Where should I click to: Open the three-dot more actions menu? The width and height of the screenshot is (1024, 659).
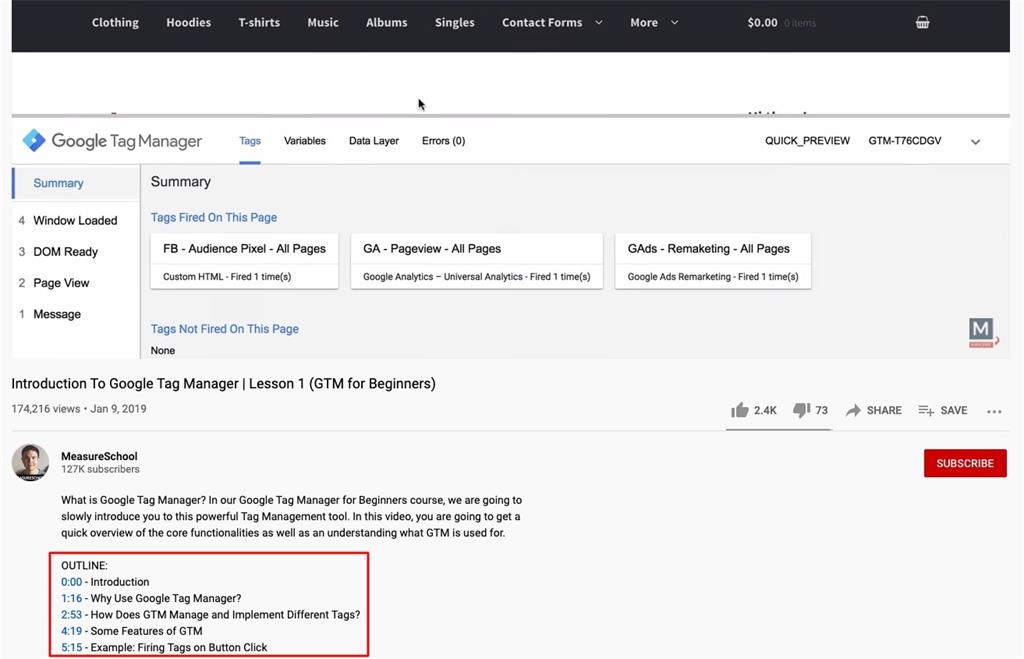click(994, 411)
